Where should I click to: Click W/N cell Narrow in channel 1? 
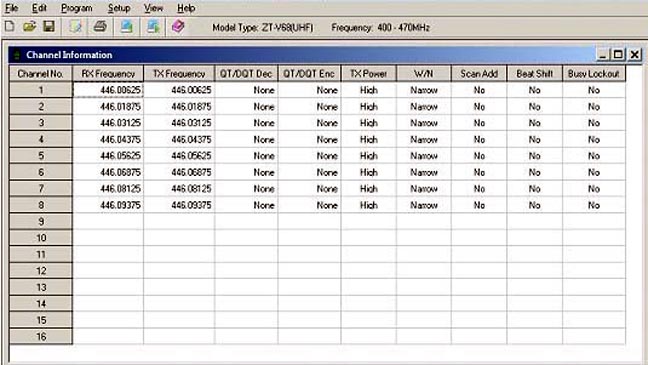[424, 90]
